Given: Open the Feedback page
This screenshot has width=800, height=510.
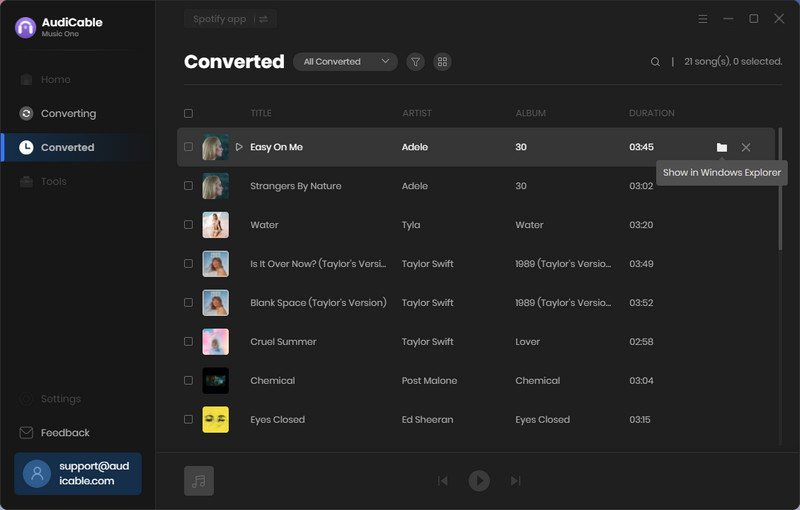Looking at the screenshot, I should point(65,432).
